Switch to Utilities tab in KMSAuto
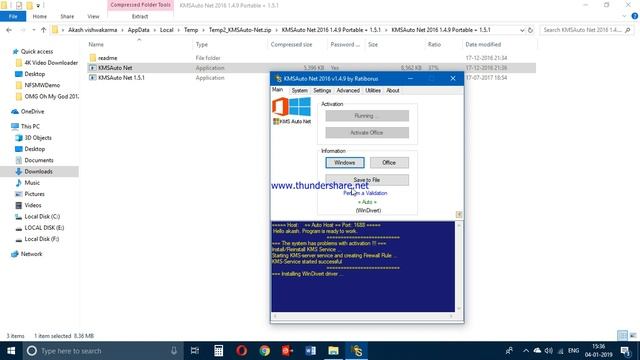The image size is (640, 360). [373, 90]
